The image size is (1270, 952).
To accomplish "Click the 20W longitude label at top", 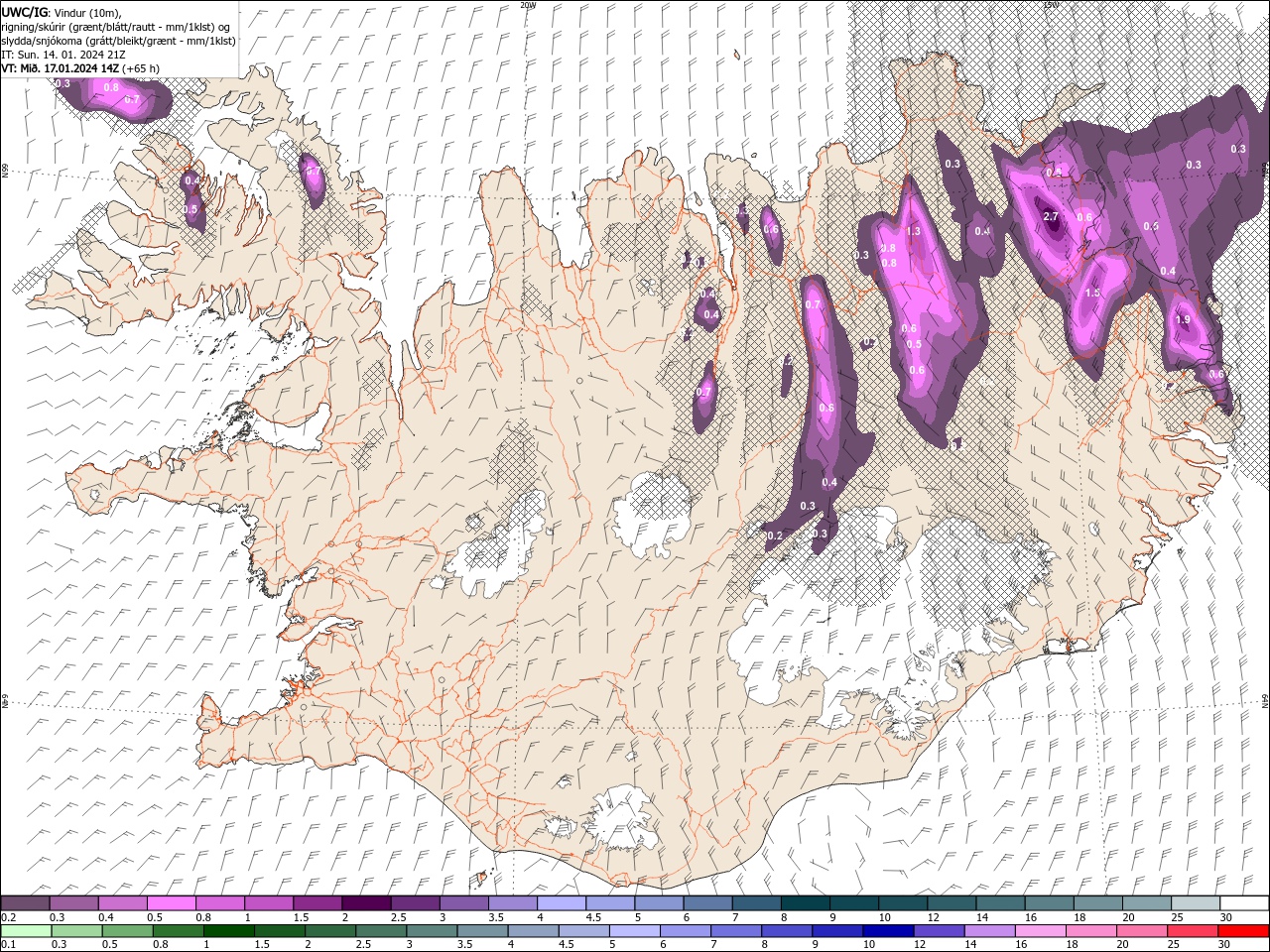I will click(528, 5).
